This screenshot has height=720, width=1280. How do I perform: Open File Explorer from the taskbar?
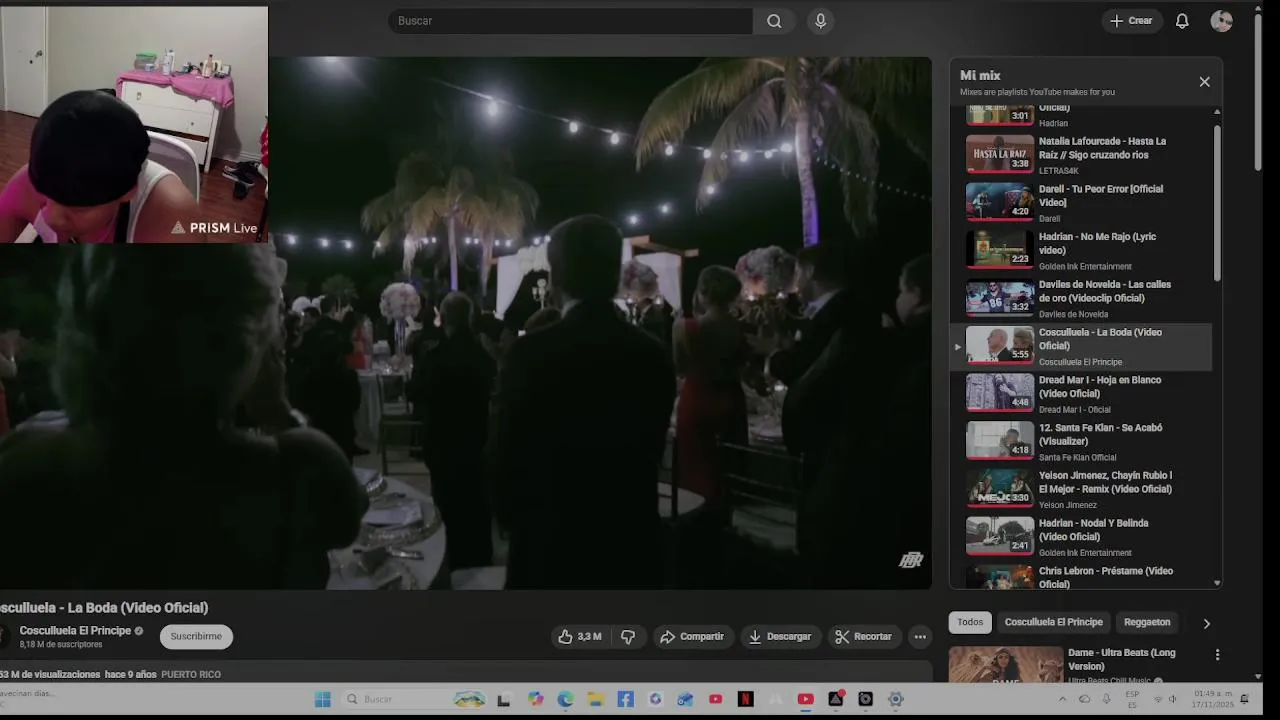click(595, 700)
